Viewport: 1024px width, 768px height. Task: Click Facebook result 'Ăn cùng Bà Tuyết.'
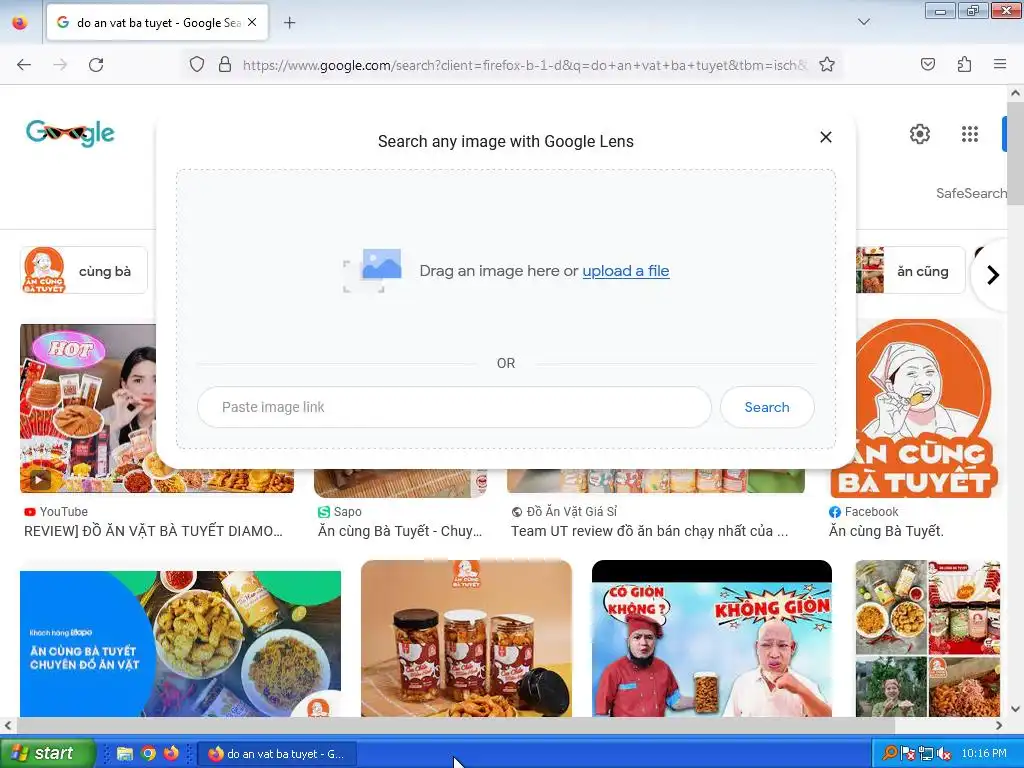point(886,532)
